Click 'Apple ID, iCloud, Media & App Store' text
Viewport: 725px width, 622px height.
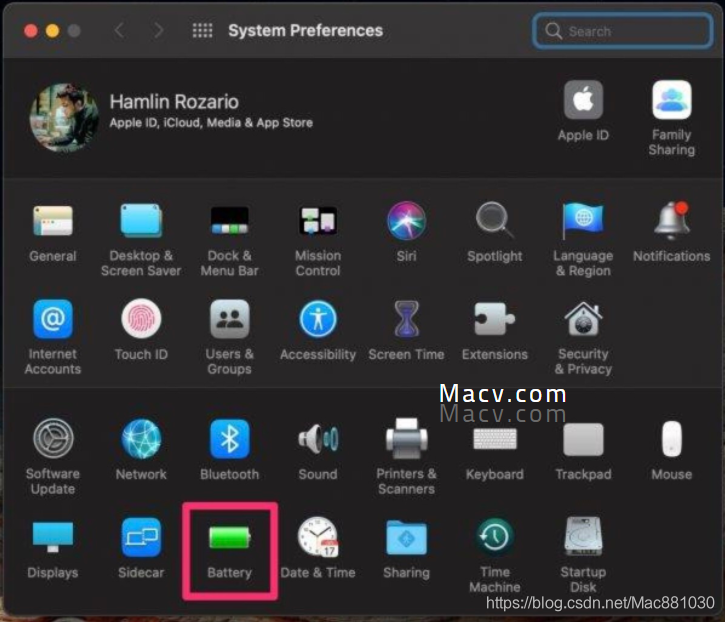pos(211,123)
